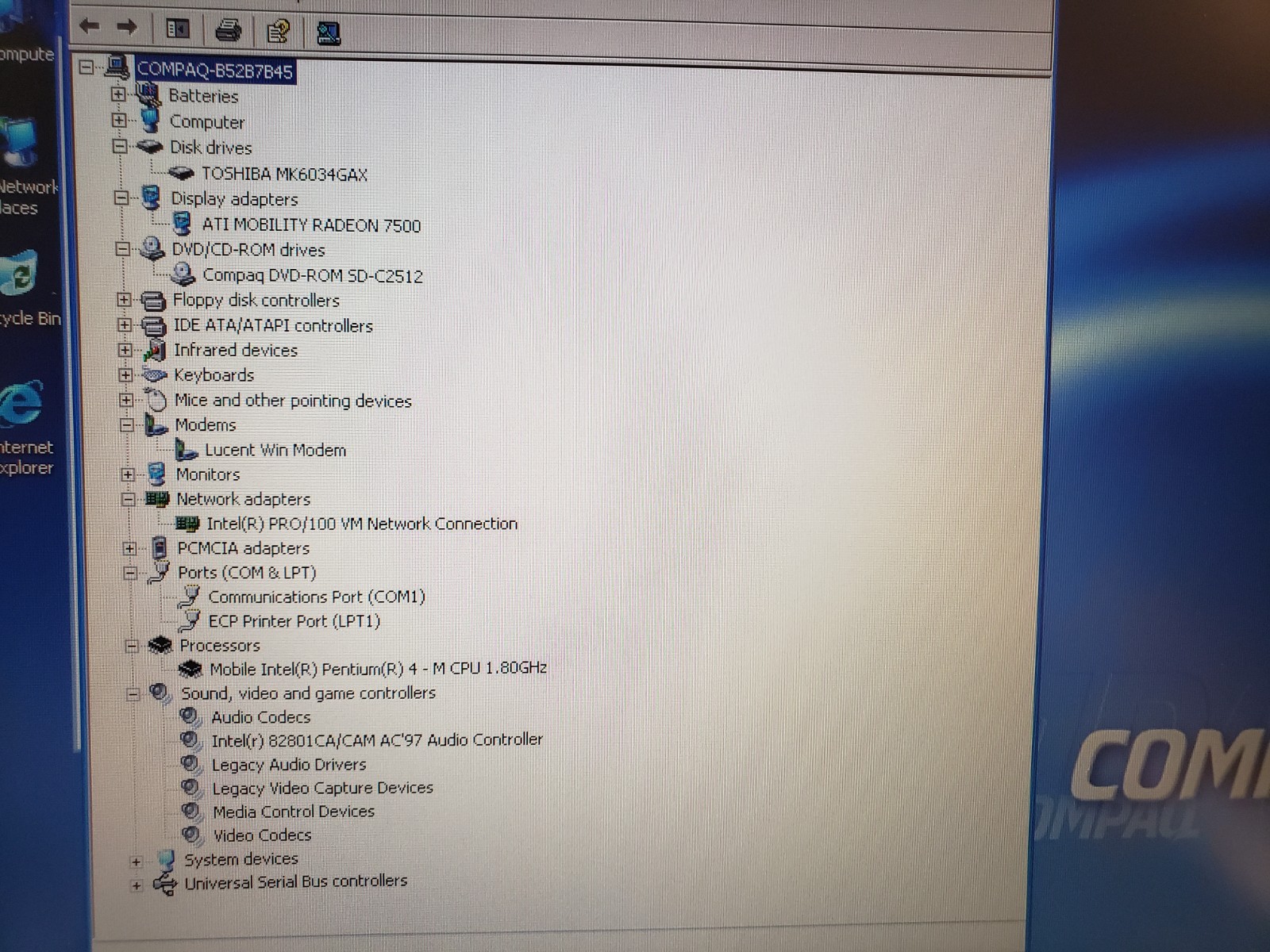The width and height of the screenshot is (1270, 952).
Task: Expand Mice and other pointing devices
Action: pos(126,400)
